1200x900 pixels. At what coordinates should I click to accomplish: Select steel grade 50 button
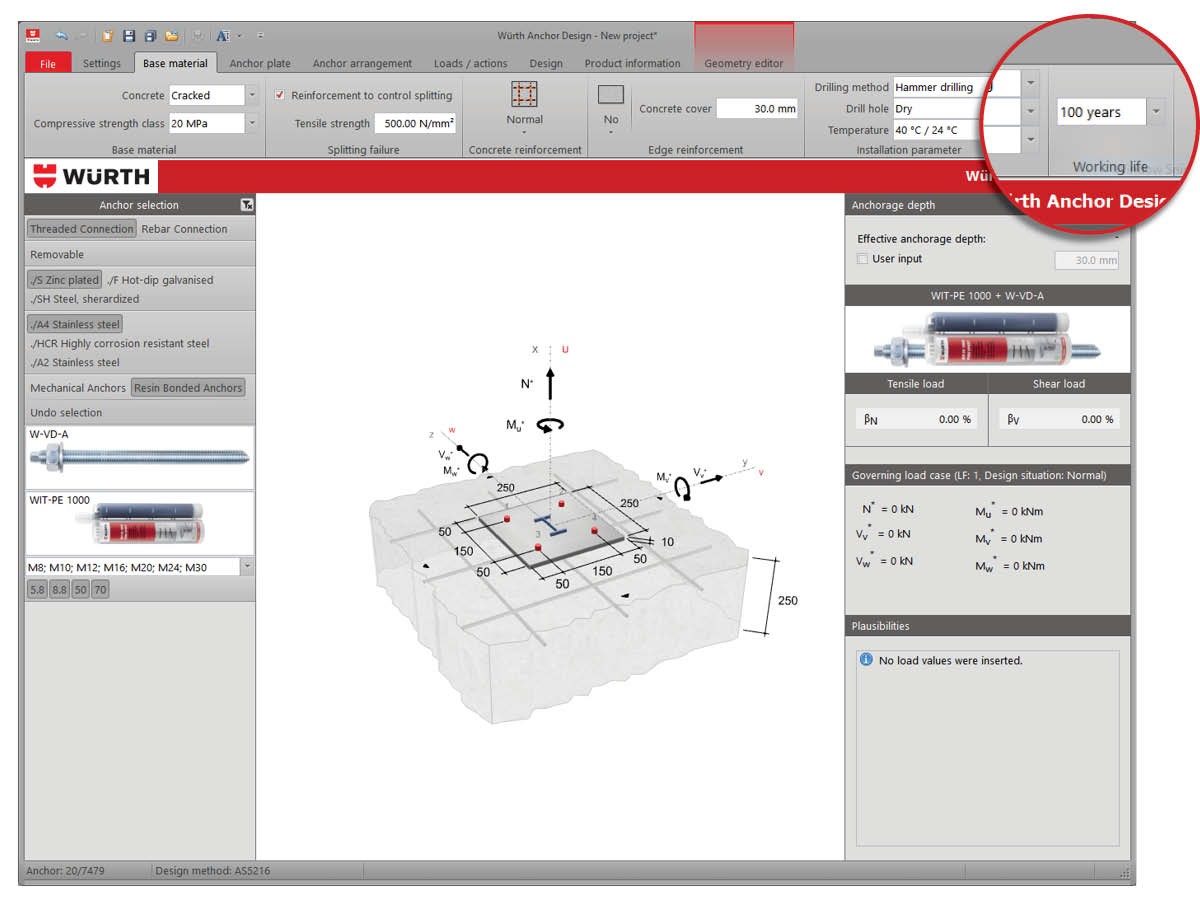pyautogui.click(x=80, y=590)
